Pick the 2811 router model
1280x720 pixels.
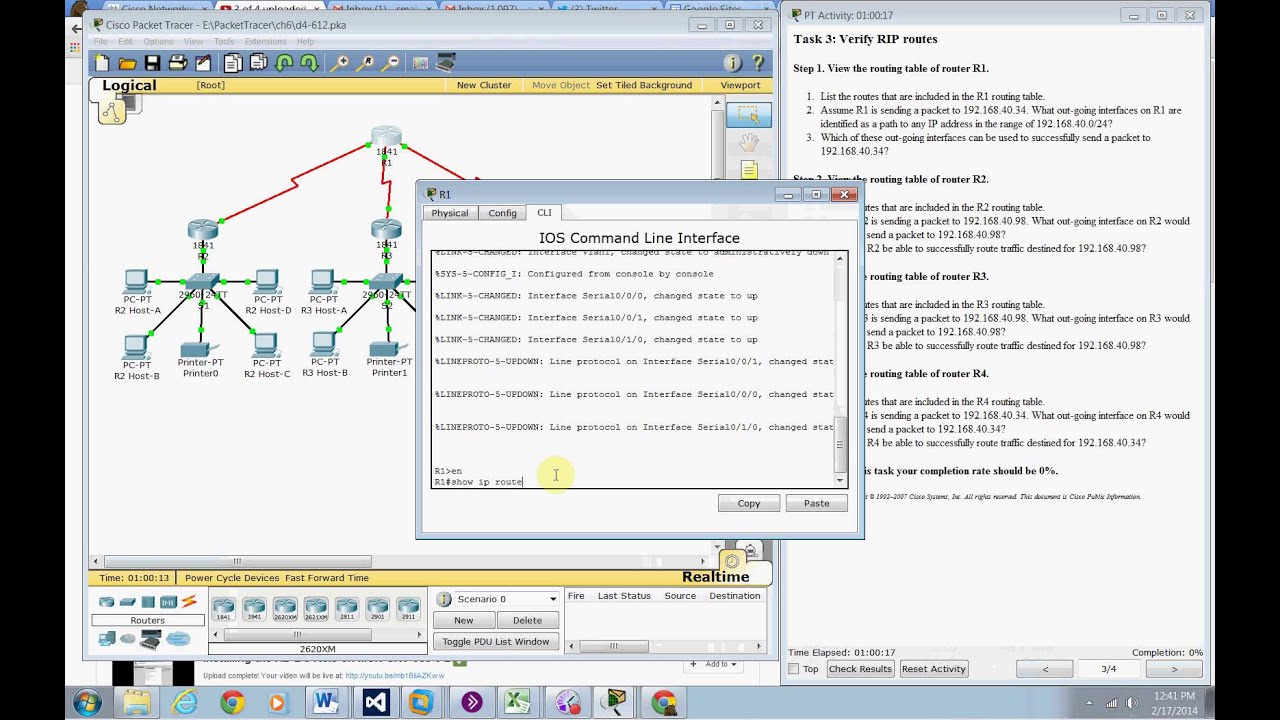point(346,608)
